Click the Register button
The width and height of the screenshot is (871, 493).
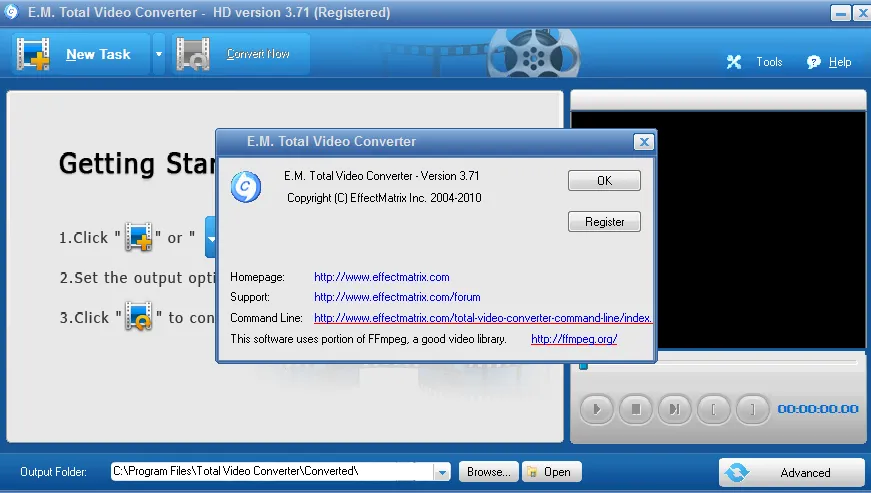(604, 222)
